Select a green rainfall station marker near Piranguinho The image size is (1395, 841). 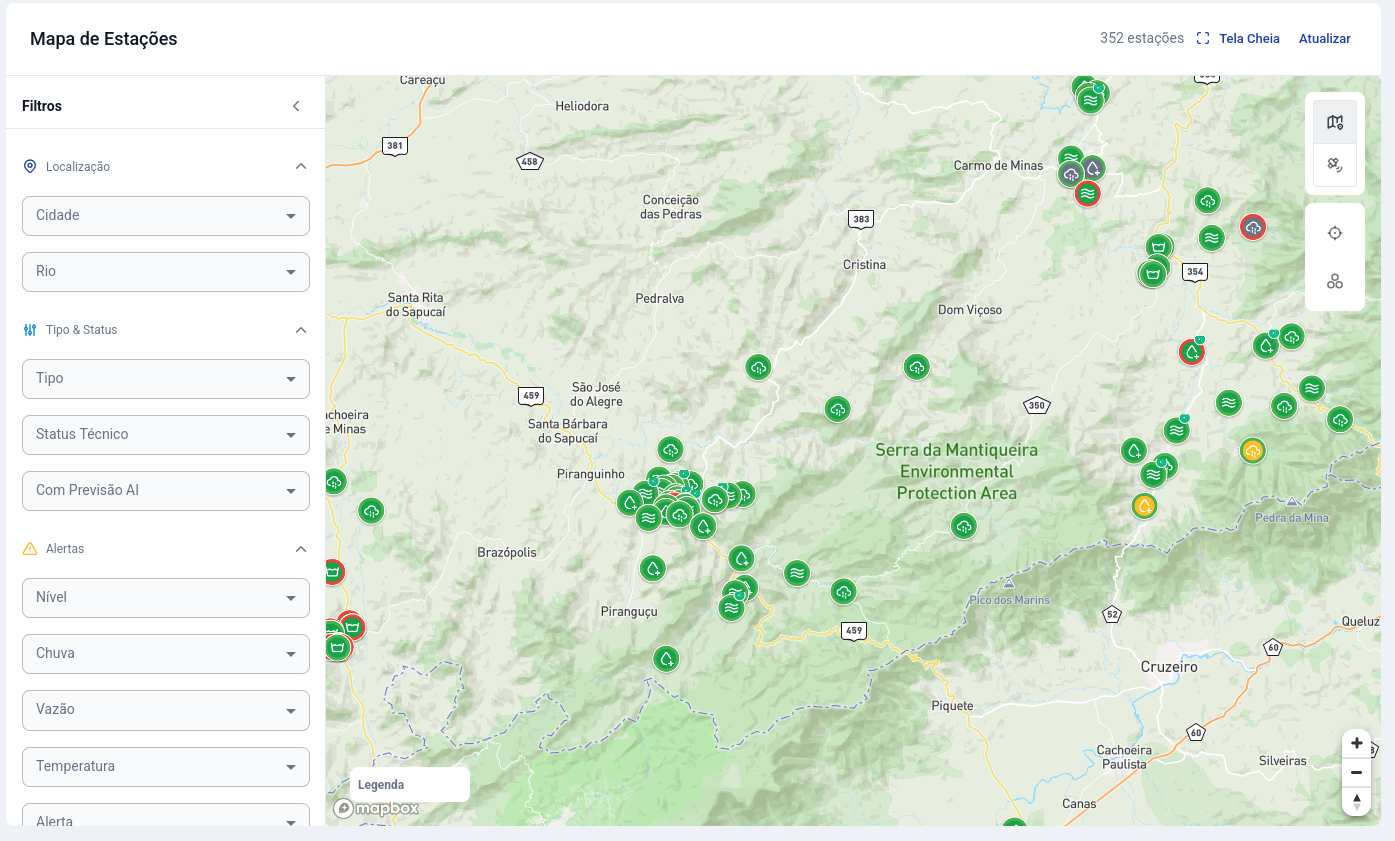point(671,449)
